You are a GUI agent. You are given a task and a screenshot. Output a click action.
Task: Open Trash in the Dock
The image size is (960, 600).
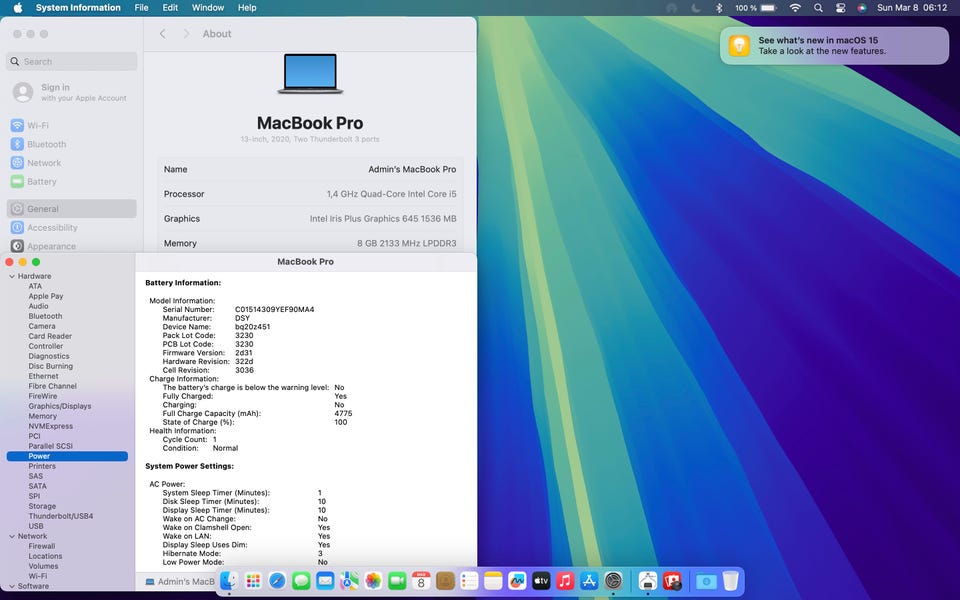coord(731,581)
